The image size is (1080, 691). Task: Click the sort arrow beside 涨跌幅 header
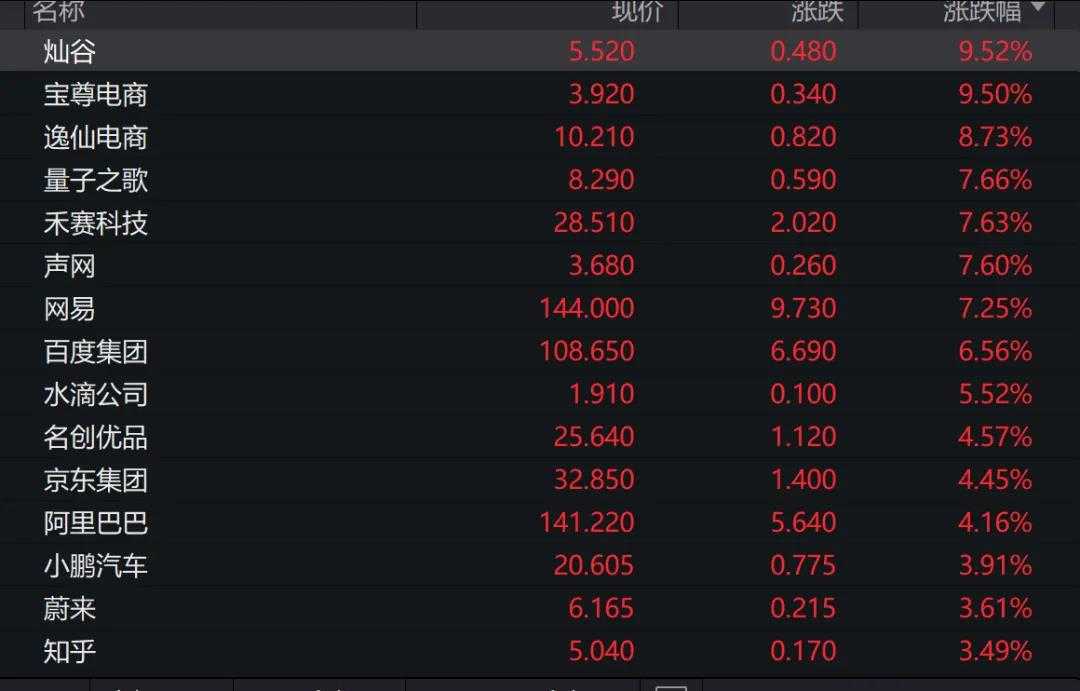pos(1037,9)
